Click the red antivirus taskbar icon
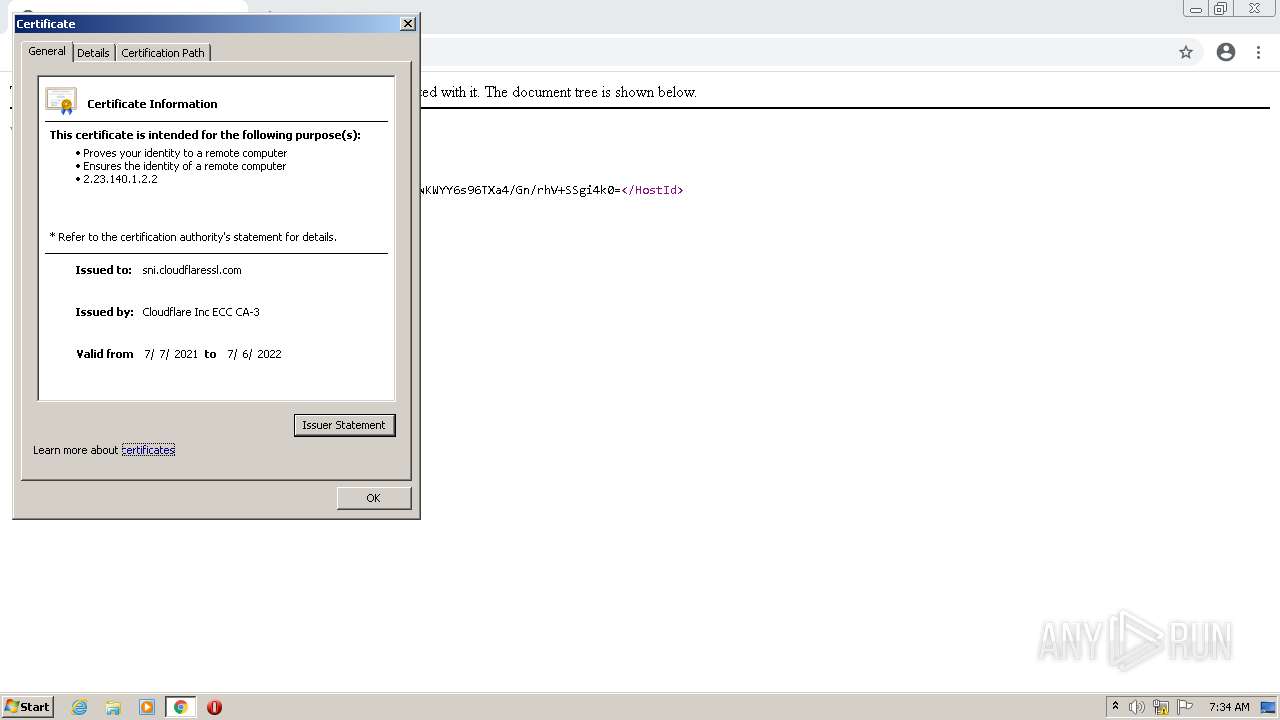1280x720 pixels. tap(214, 707)
